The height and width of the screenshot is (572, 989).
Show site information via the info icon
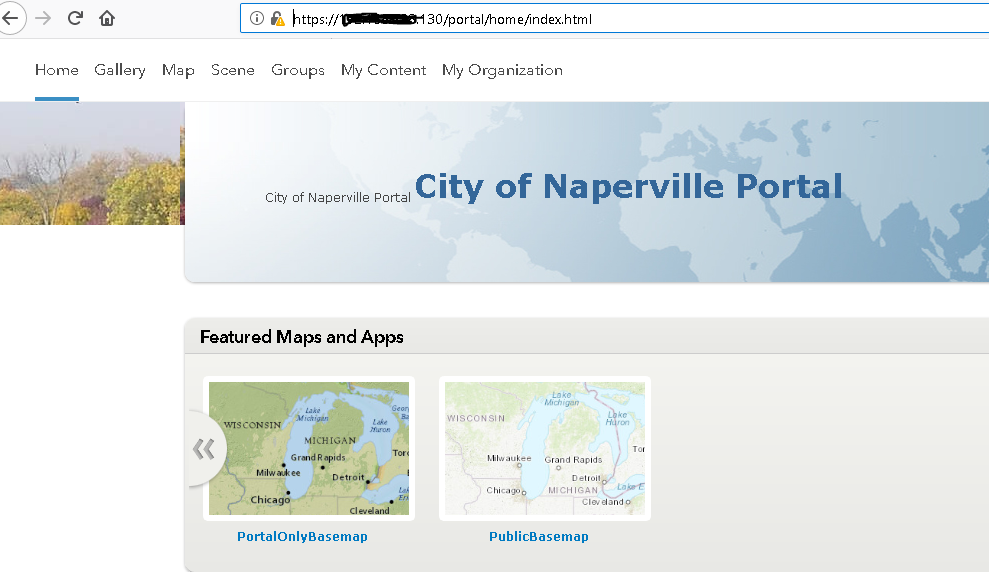tap(257, 18)
